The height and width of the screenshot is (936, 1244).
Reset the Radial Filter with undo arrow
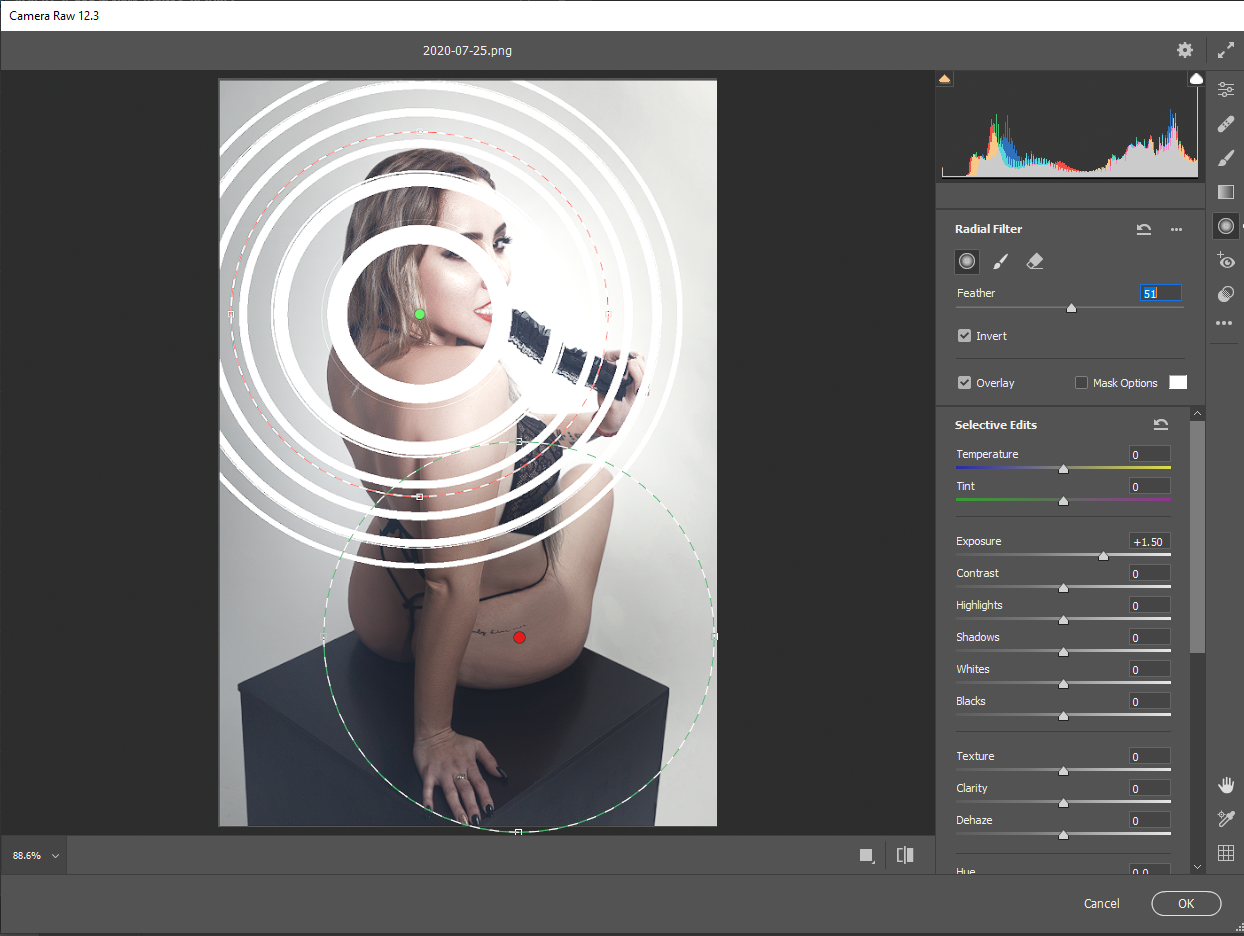(x=1144, y=229)
